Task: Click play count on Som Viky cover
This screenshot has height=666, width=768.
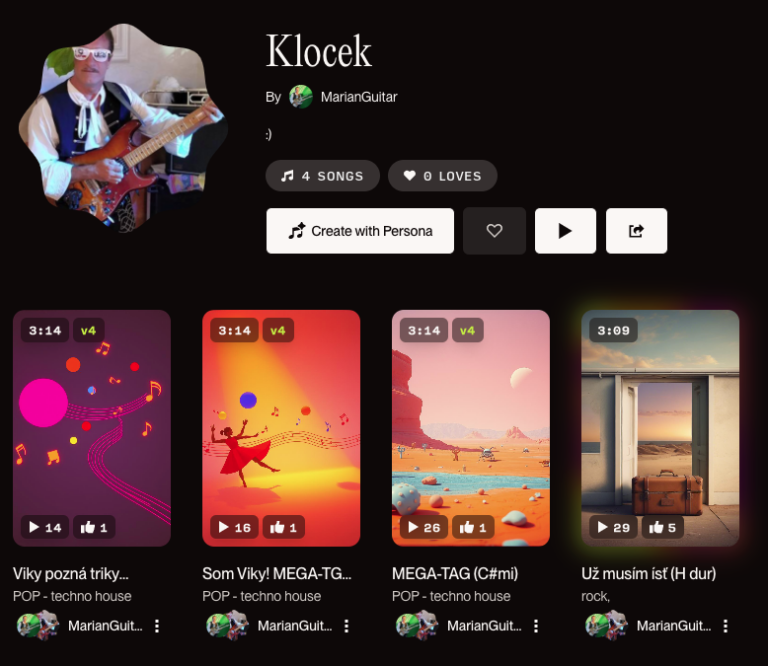Action: click(x=234, y=527)
